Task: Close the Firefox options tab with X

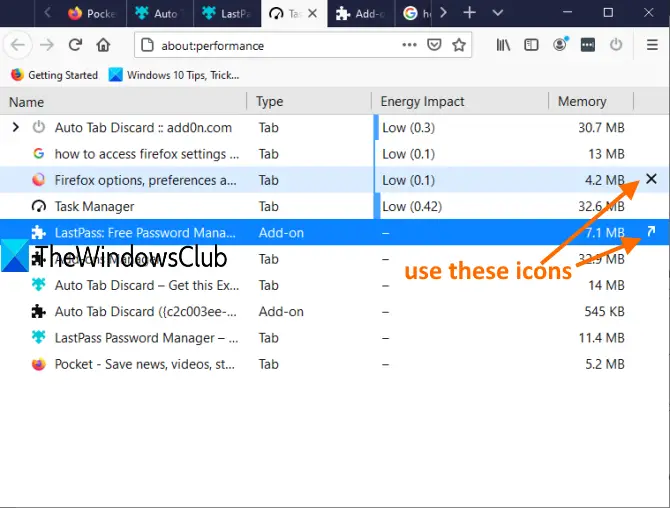Action: click(x=651, y=179)
